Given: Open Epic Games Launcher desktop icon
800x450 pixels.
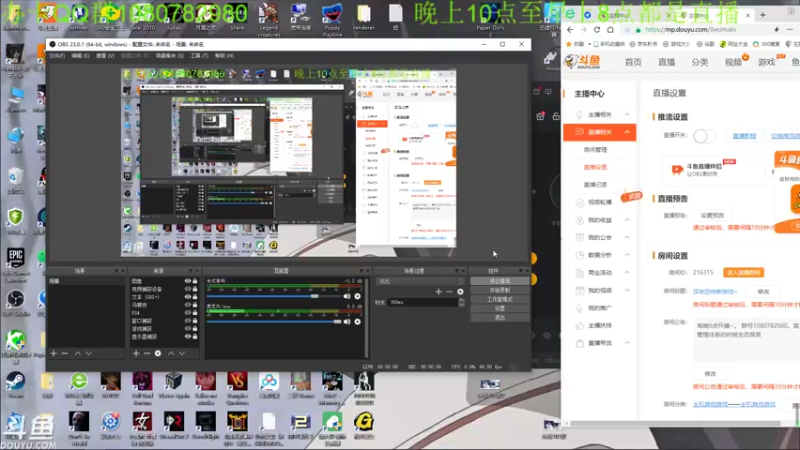Looking at the screenshot, I should (x=15, y=265).
